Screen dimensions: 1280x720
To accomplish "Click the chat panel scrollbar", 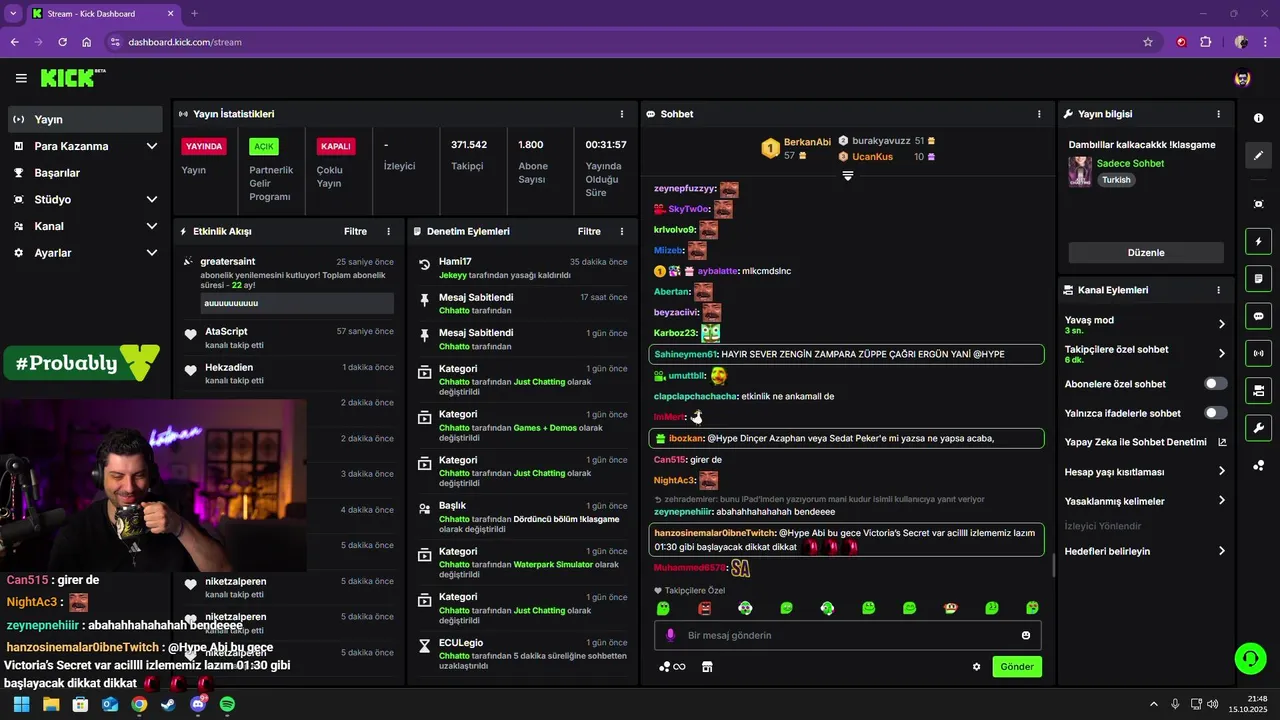I will pos(1052,566).
